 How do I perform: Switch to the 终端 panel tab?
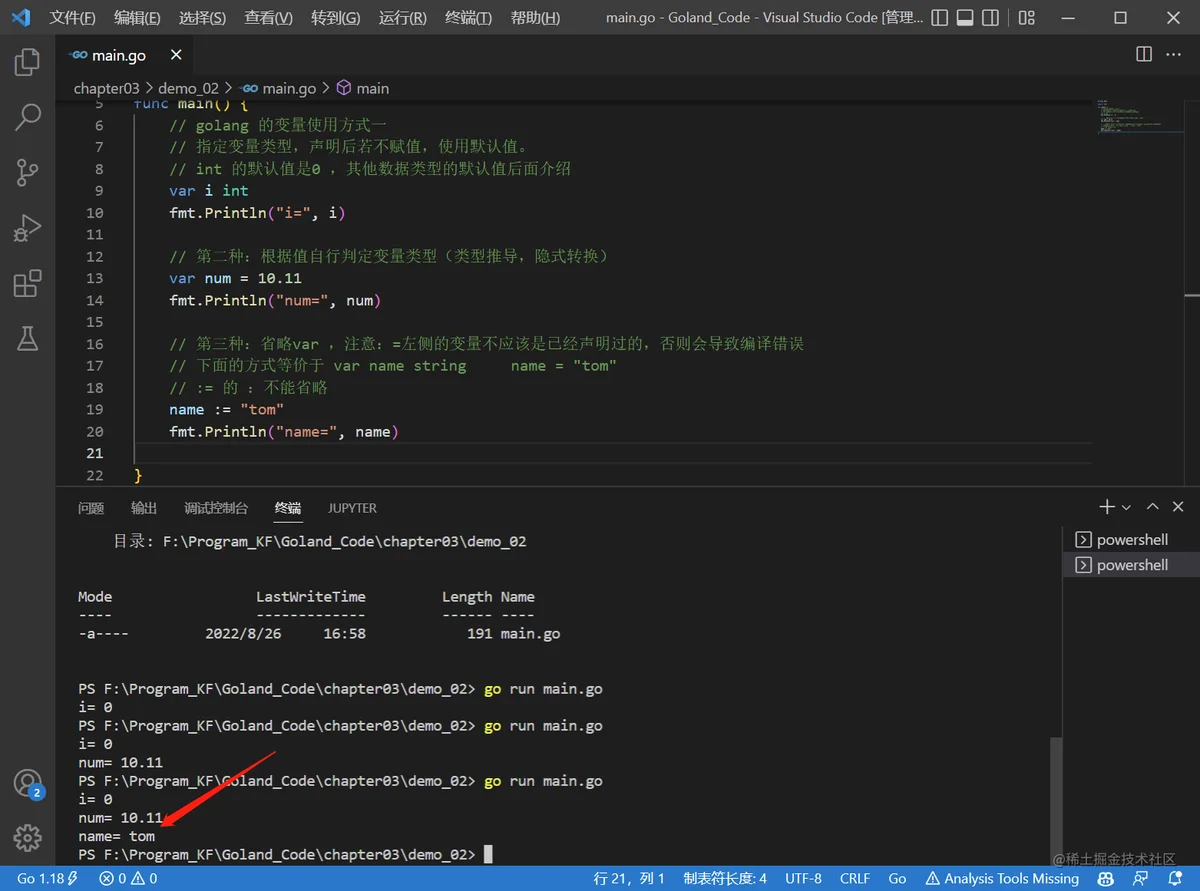[x=288, y=508]
